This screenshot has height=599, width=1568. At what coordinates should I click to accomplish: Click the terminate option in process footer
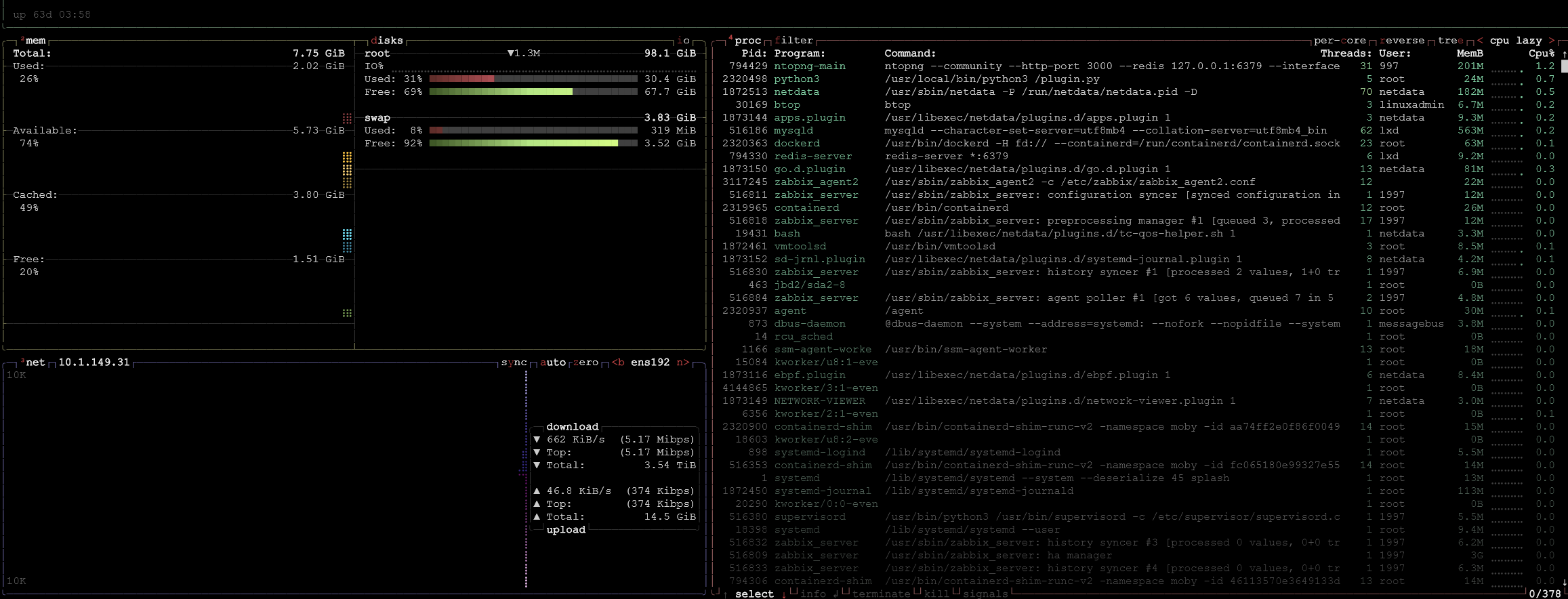click(881, 594)
